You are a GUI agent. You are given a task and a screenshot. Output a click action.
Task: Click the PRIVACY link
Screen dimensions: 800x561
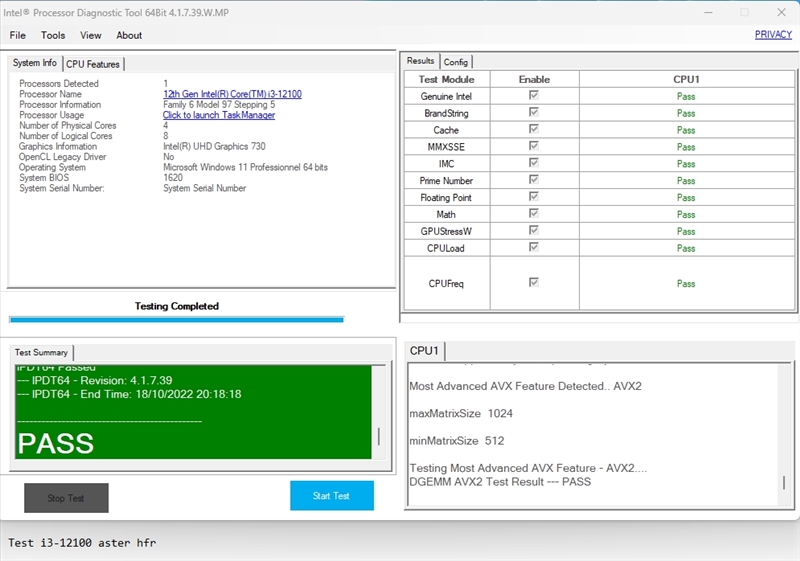[x=773, y=34]
